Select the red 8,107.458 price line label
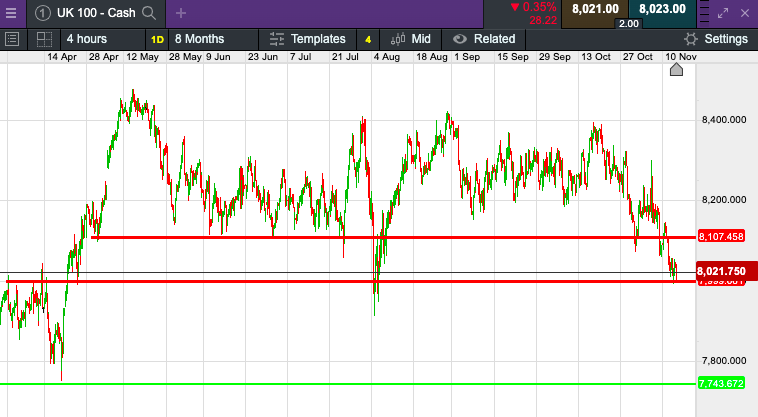 [721, 237]
